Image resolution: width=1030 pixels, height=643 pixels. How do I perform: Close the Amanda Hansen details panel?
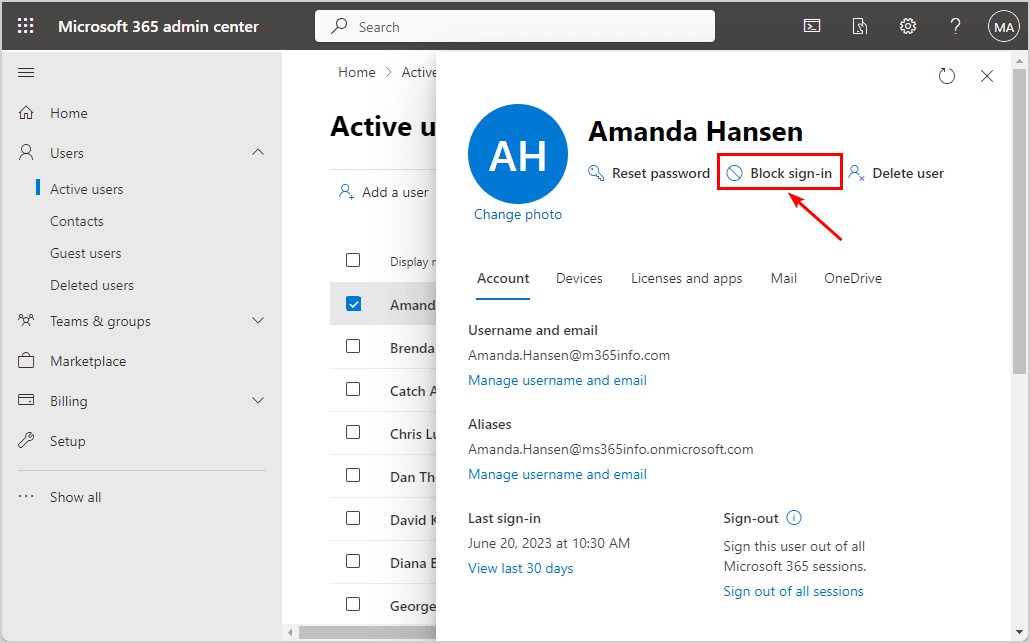point(987,76)
